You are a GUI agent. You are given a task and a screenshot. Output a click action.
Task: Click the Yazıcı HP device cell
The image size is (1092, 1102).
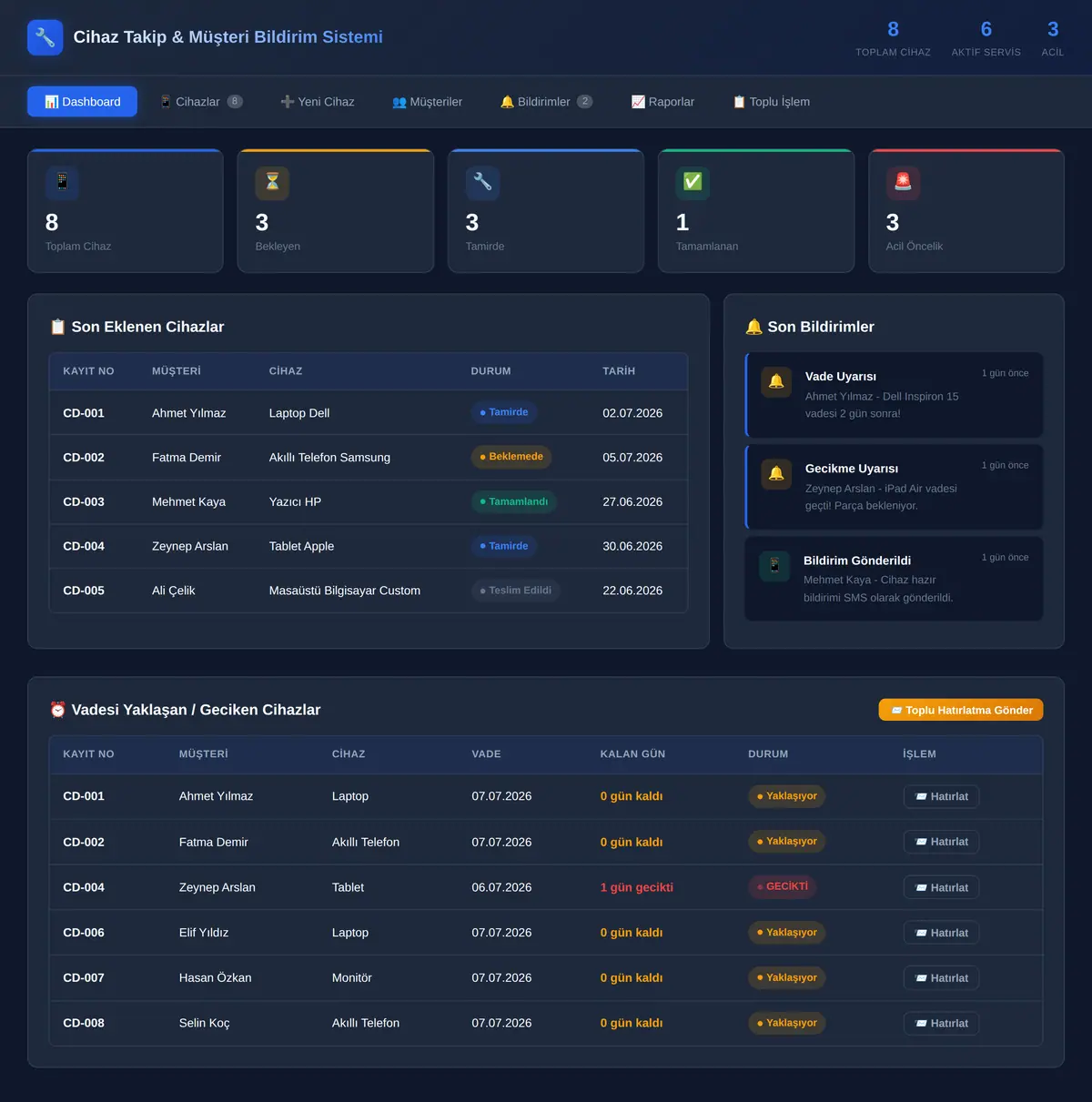pos(295,502)
